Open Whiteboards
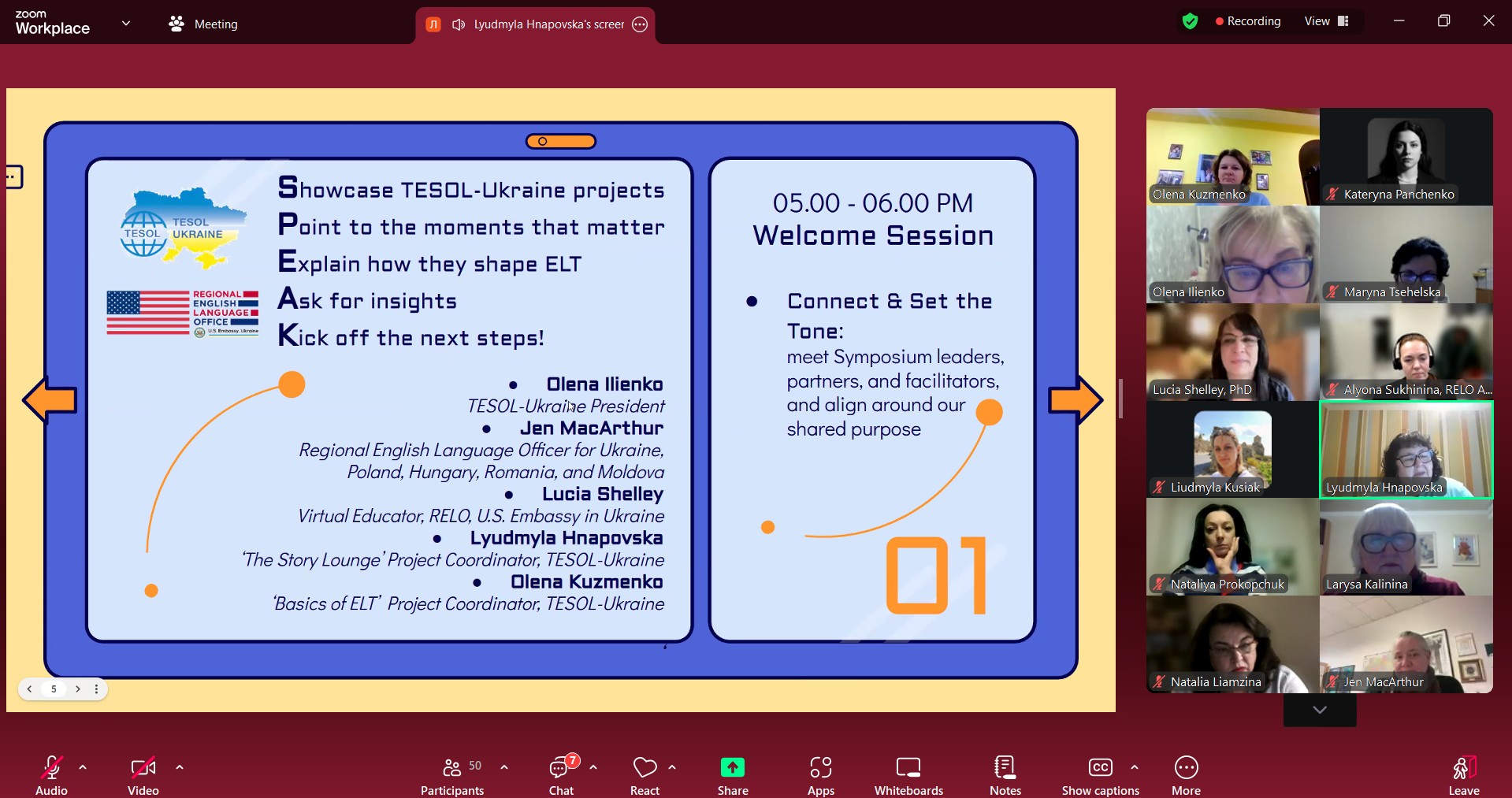1512x798 pixels. [908, 775]
